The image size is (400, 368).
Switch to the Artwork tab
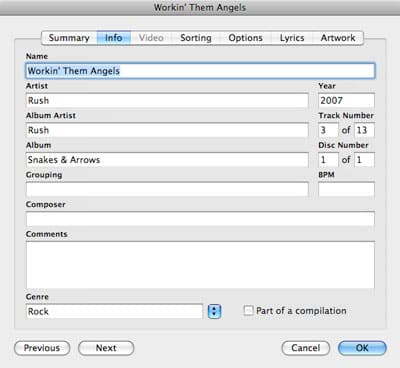[338, 38]
